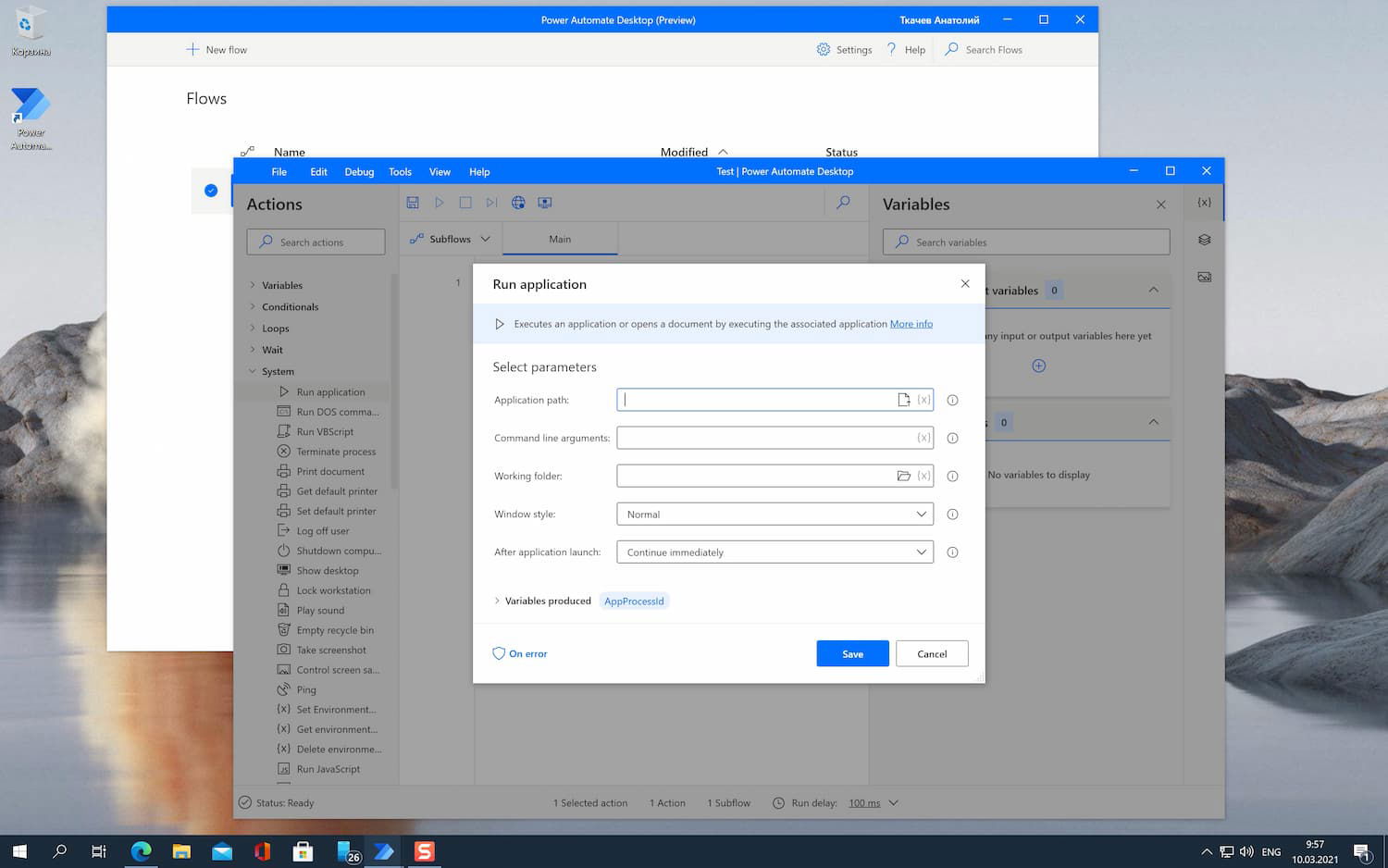This screenshot has width=1388, height=868.
Task: Collapse the Input/output variables section
Action: click(x=1153, y=290)
